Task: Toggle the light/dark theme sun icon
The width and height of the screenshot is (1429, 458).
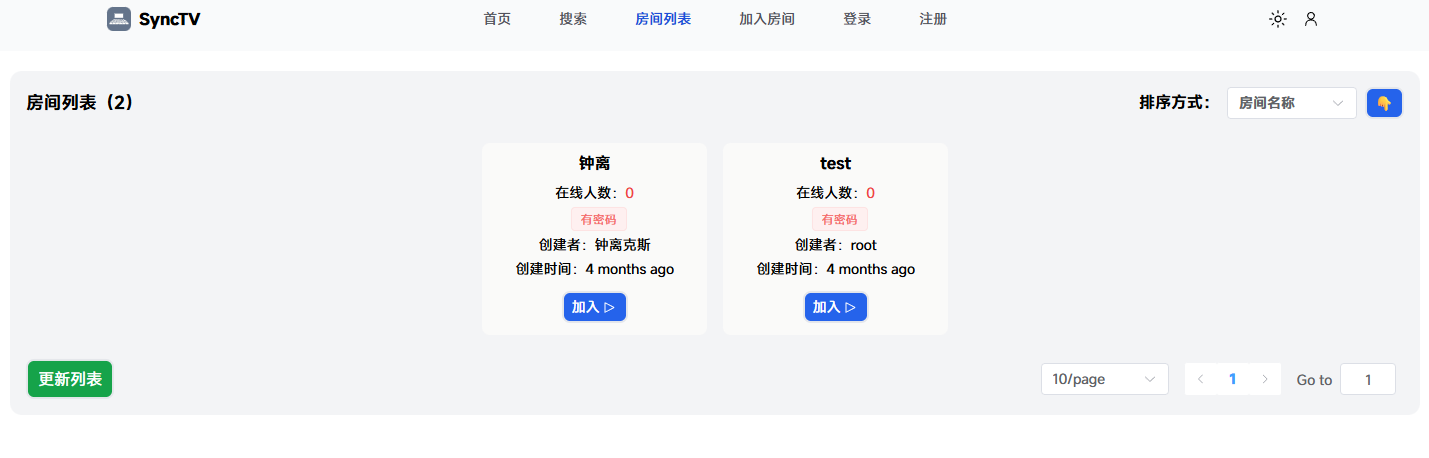Action: tap(1277, 19)
